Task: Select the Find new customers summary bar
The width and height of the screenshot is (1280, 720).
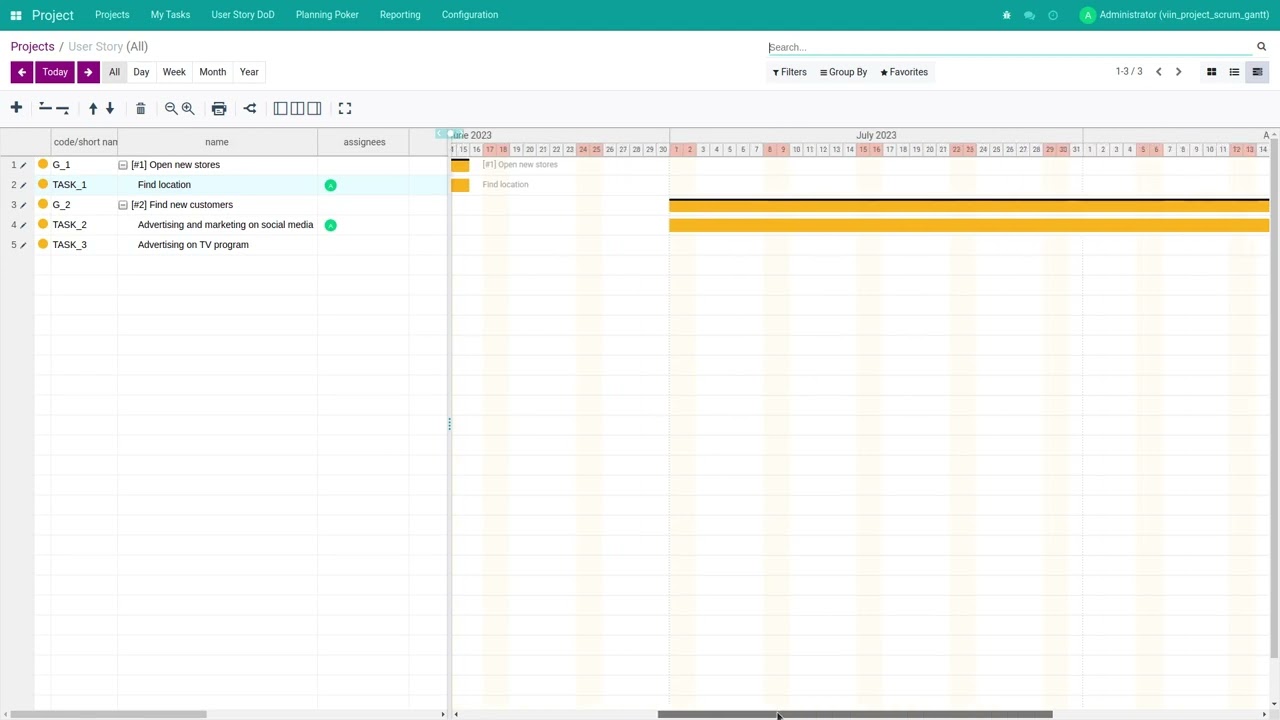Action: [x=969, y=205]
